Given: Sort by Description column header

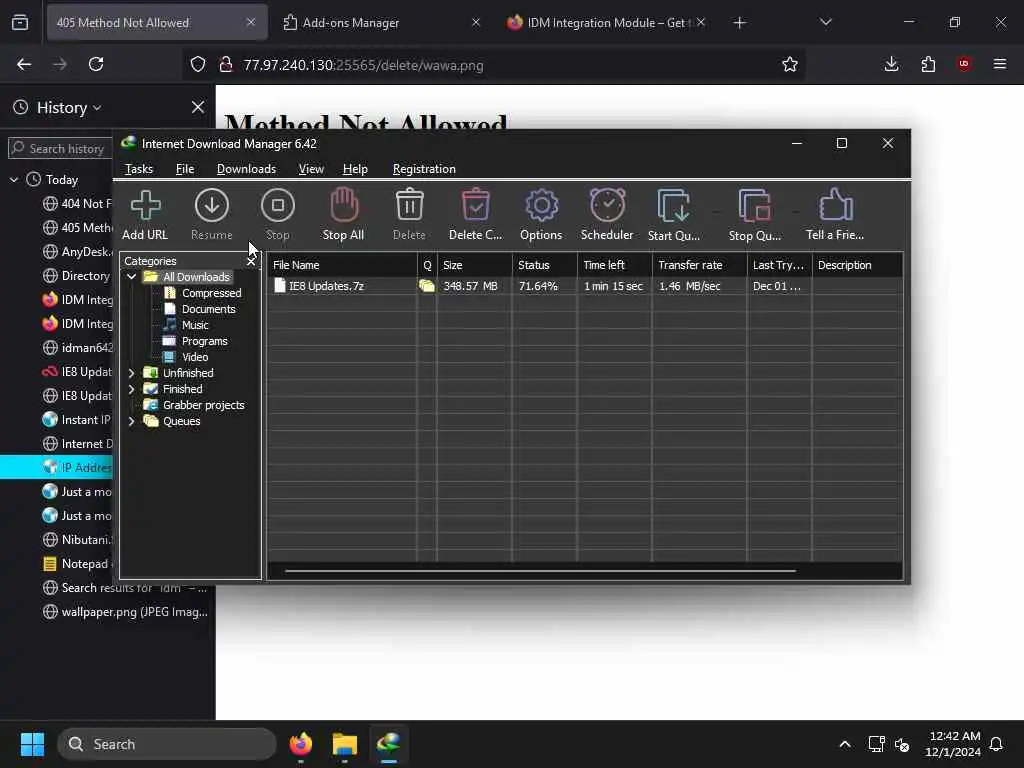Looking at the screenshot, I should 857,265.
